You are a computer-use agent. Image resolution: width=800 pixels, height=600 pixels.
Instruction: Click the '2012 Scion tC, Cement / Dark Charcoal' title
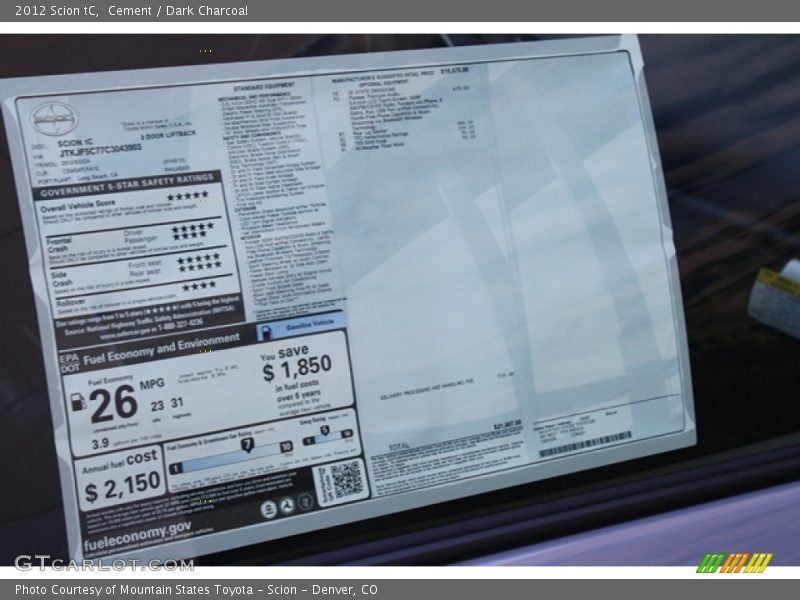[x=131, y=10]
